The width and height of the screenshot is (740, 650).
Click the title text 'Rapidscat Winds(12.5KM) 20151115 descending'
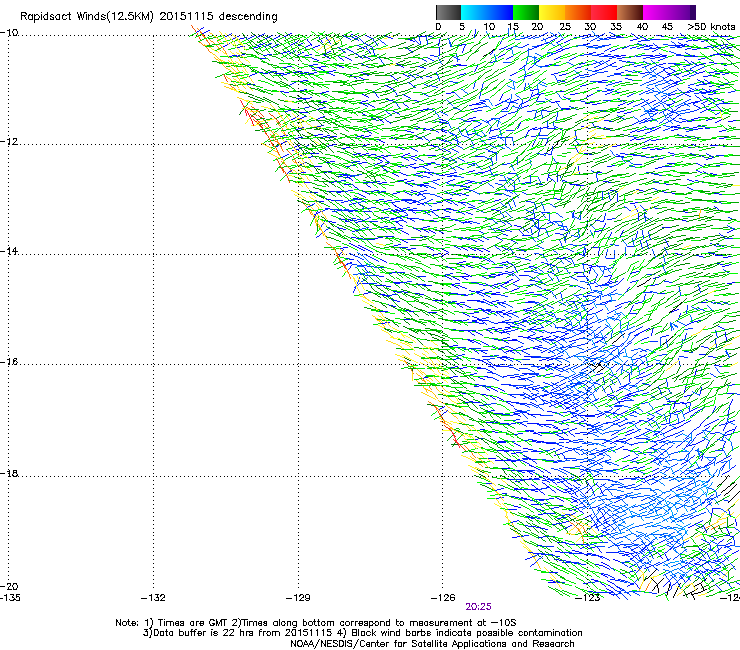(149, 17)
